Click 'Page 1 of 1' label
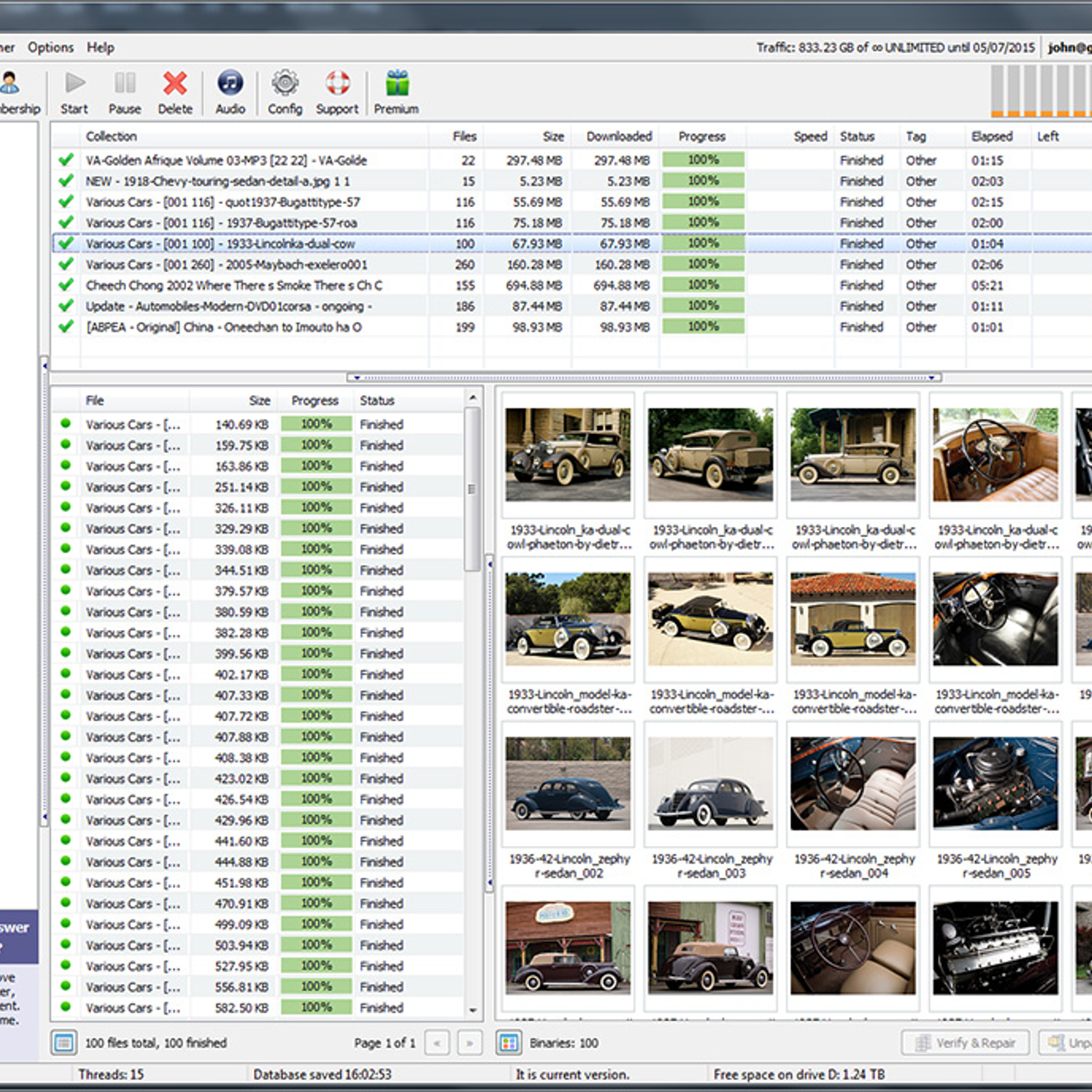The height and width of the screenshot is (1092, 1092). click(384, 1043)
